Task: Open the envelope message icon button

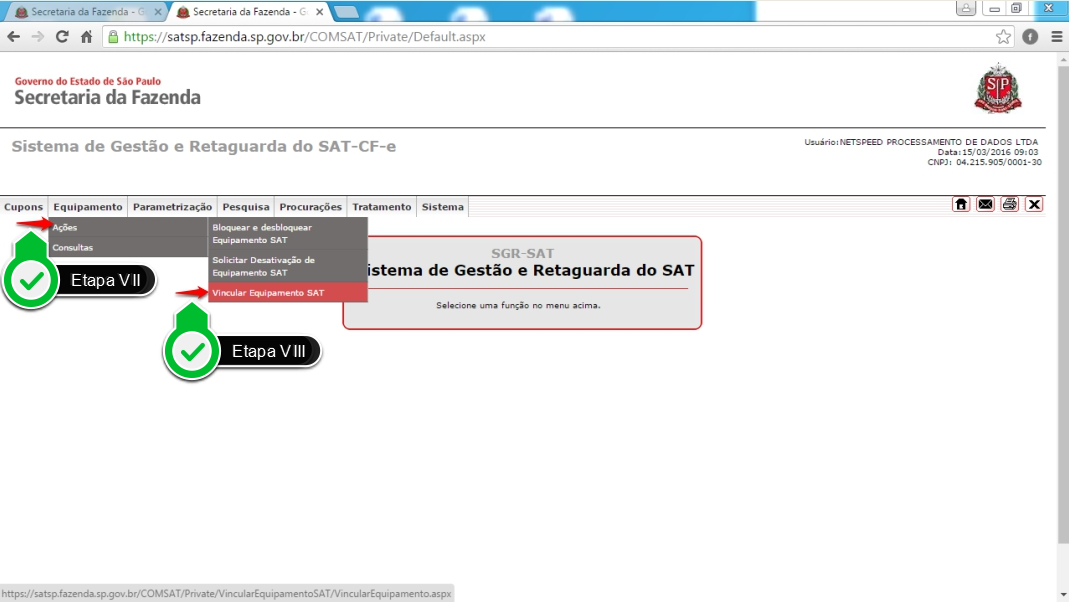Action: (985, 204)
